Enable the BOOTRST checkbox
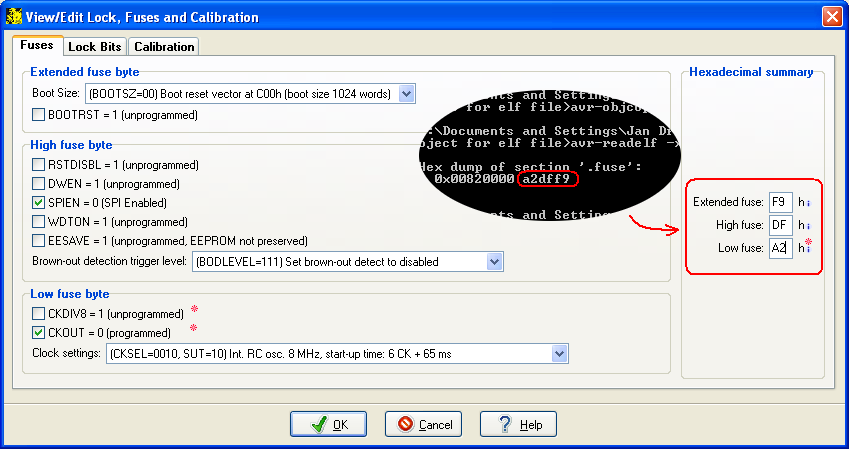Screen dimensions: 849x449 (x=39, y=115)
